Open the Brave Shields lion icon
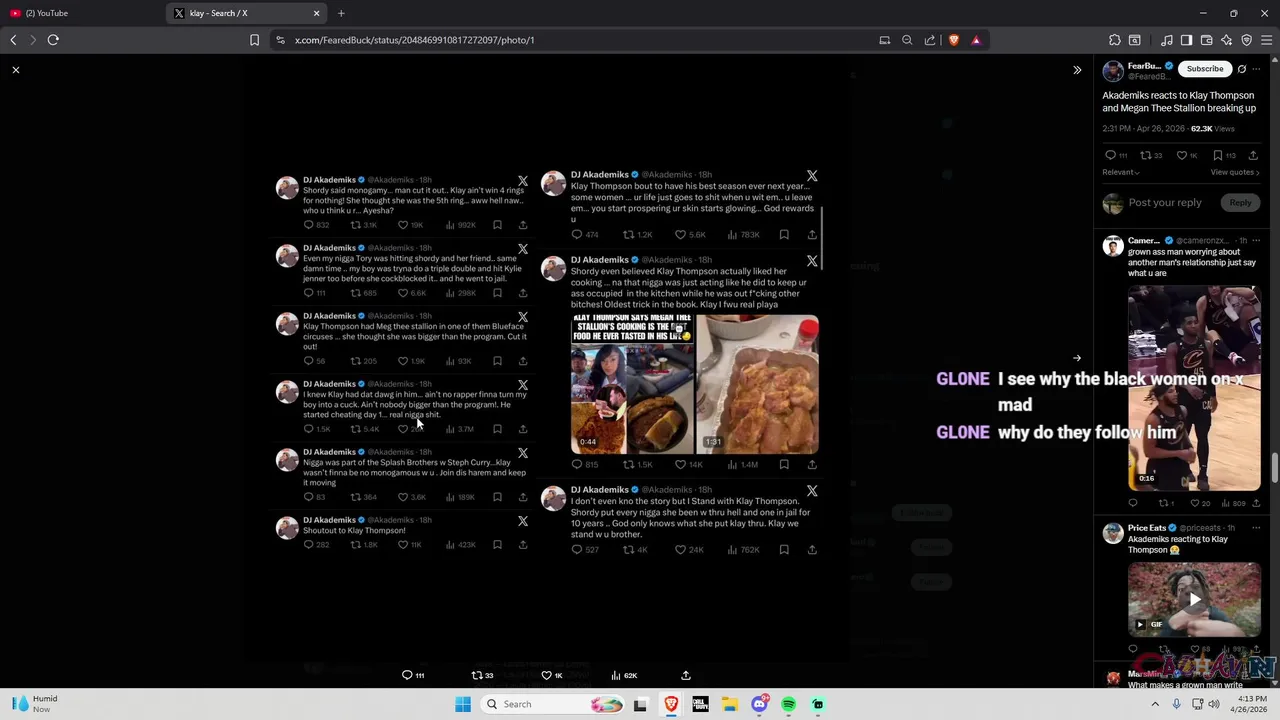The width and height of the screenshot is (1280, 720). (954, 40)
